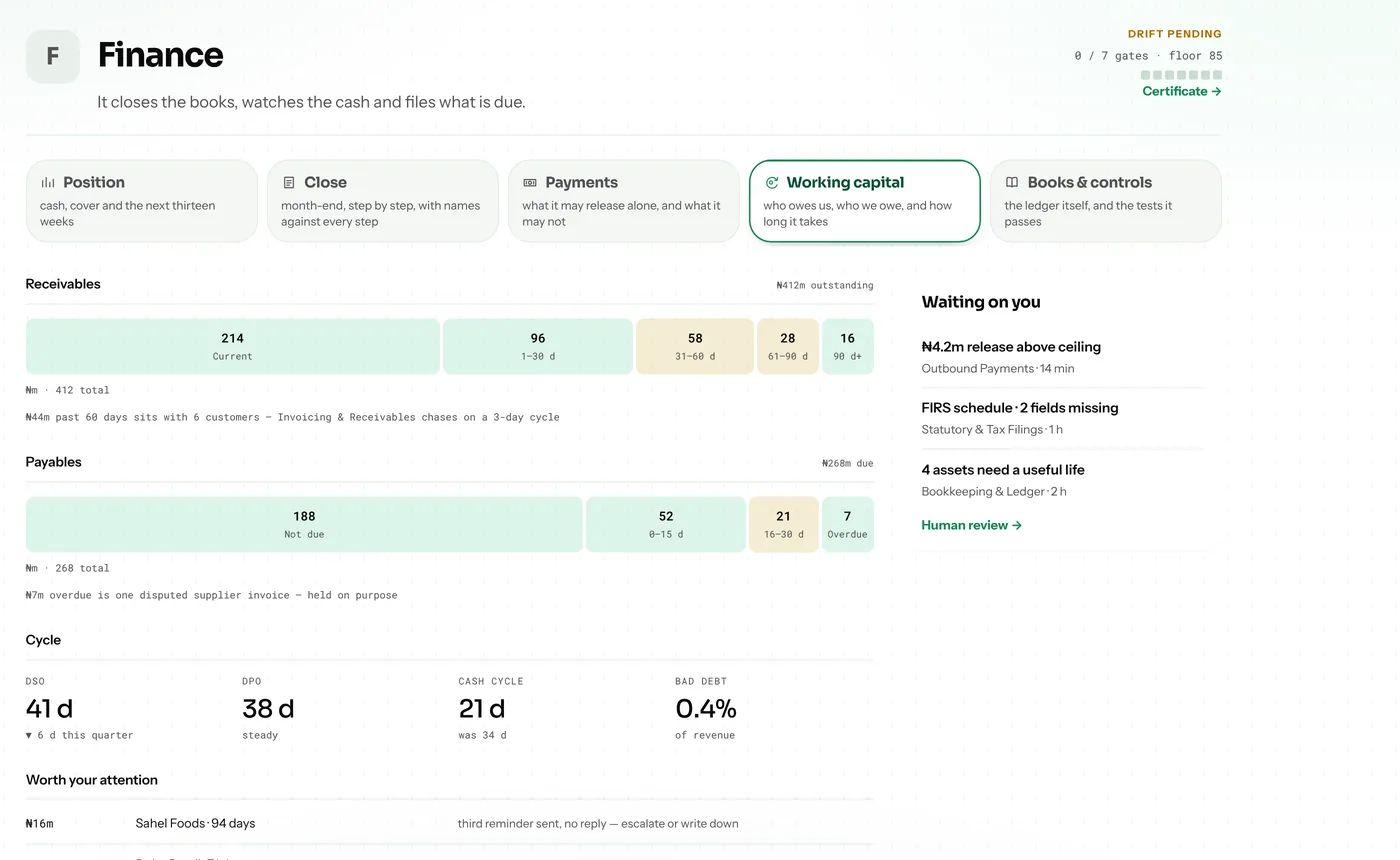Screen dimensions: 1400x860
Task: Click the Sahel Foods 94 days row
Action: [x=449, y=823]
